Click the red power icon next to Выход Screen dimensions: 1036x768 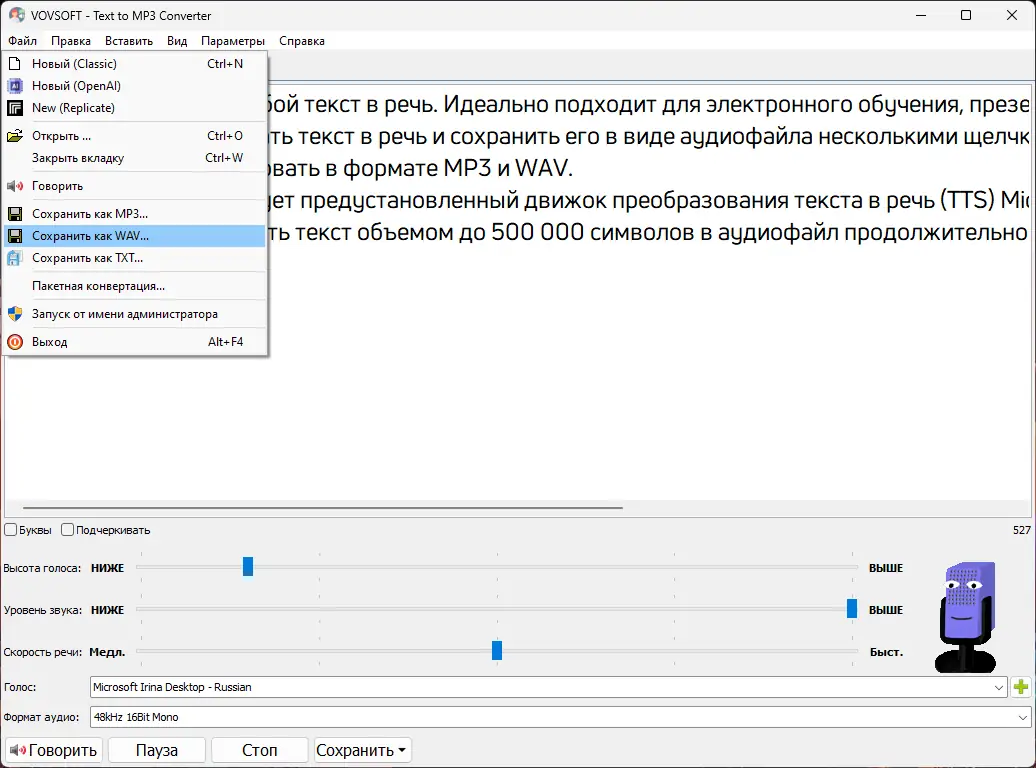(15, 342)
